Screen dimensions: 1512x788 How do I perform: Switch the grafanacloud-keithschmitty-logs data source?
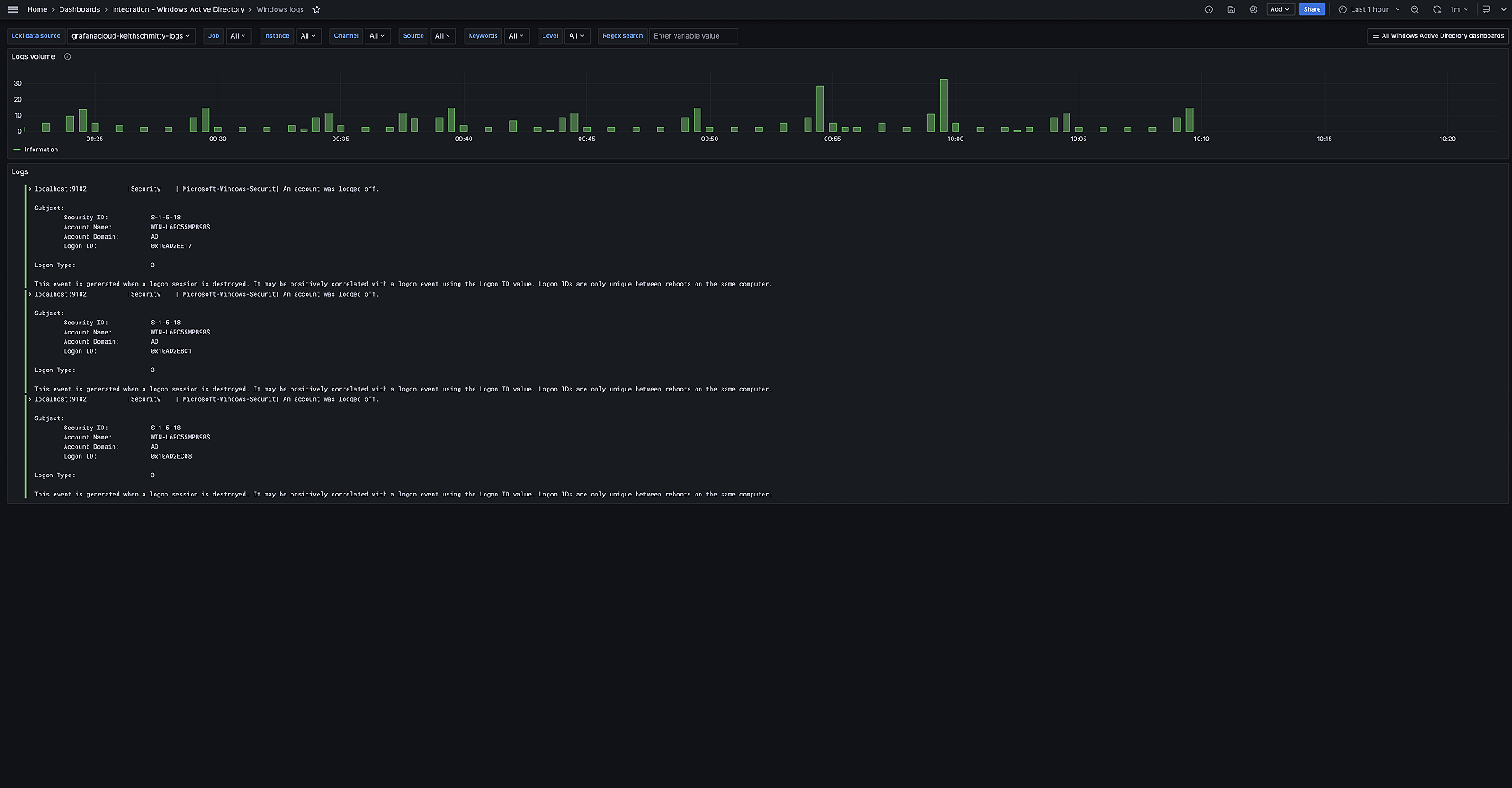point(131,36)
